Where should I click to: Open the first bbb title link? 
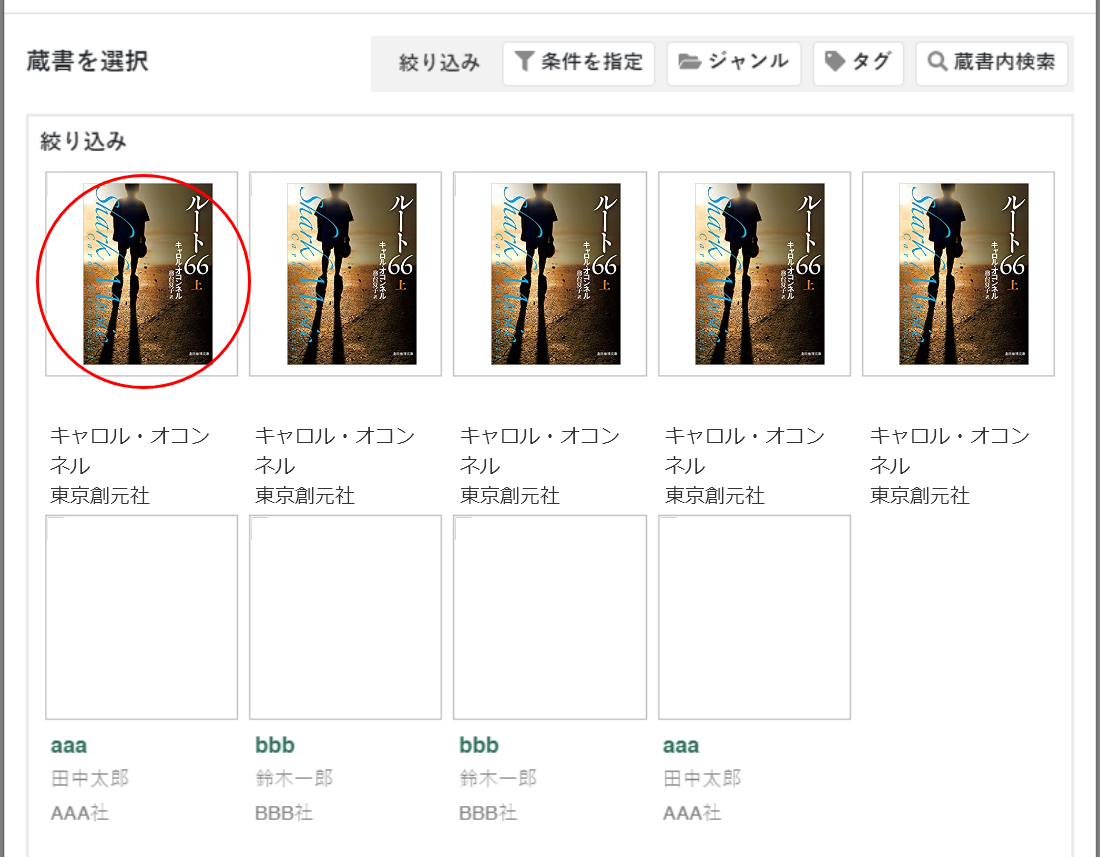click(x=275, y=746)
